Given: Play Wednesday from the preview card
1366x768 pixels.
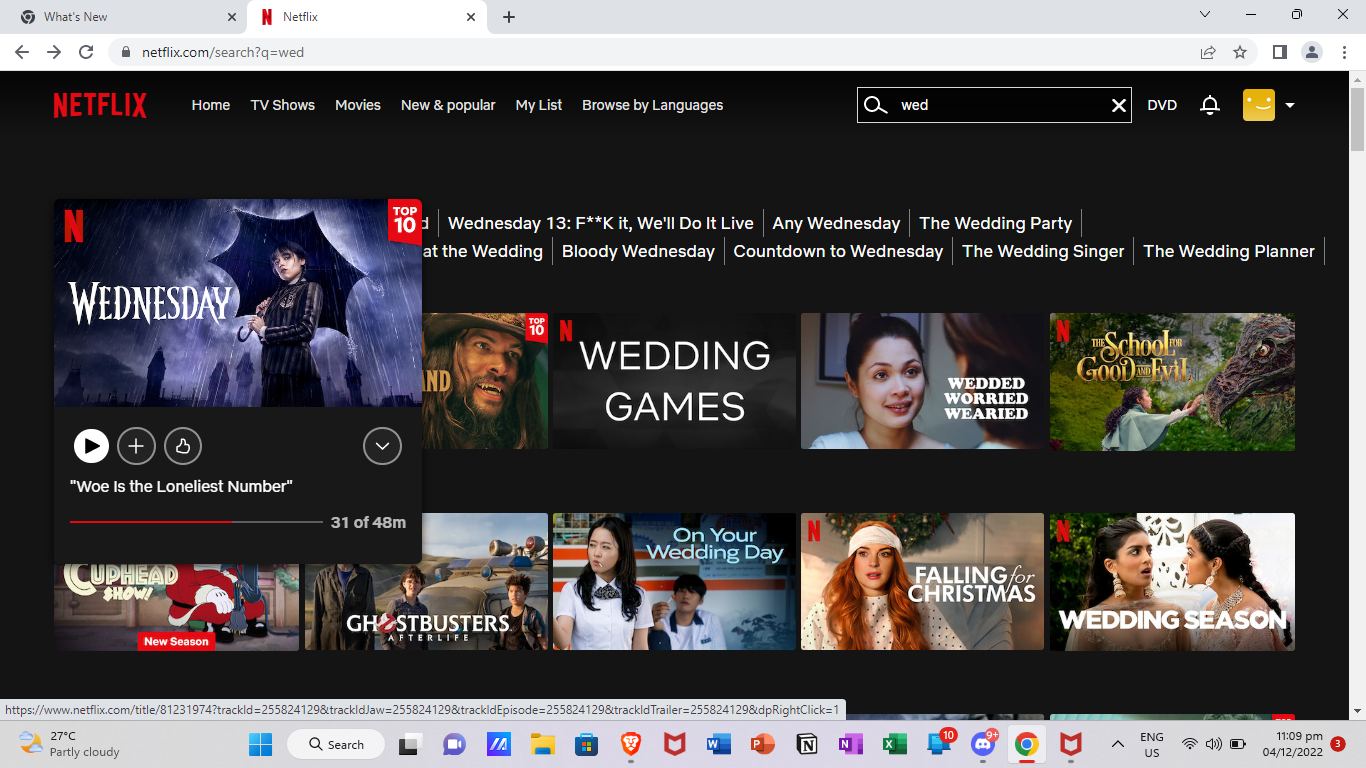Looking at the screenshot, I should [x=91, y=446].
